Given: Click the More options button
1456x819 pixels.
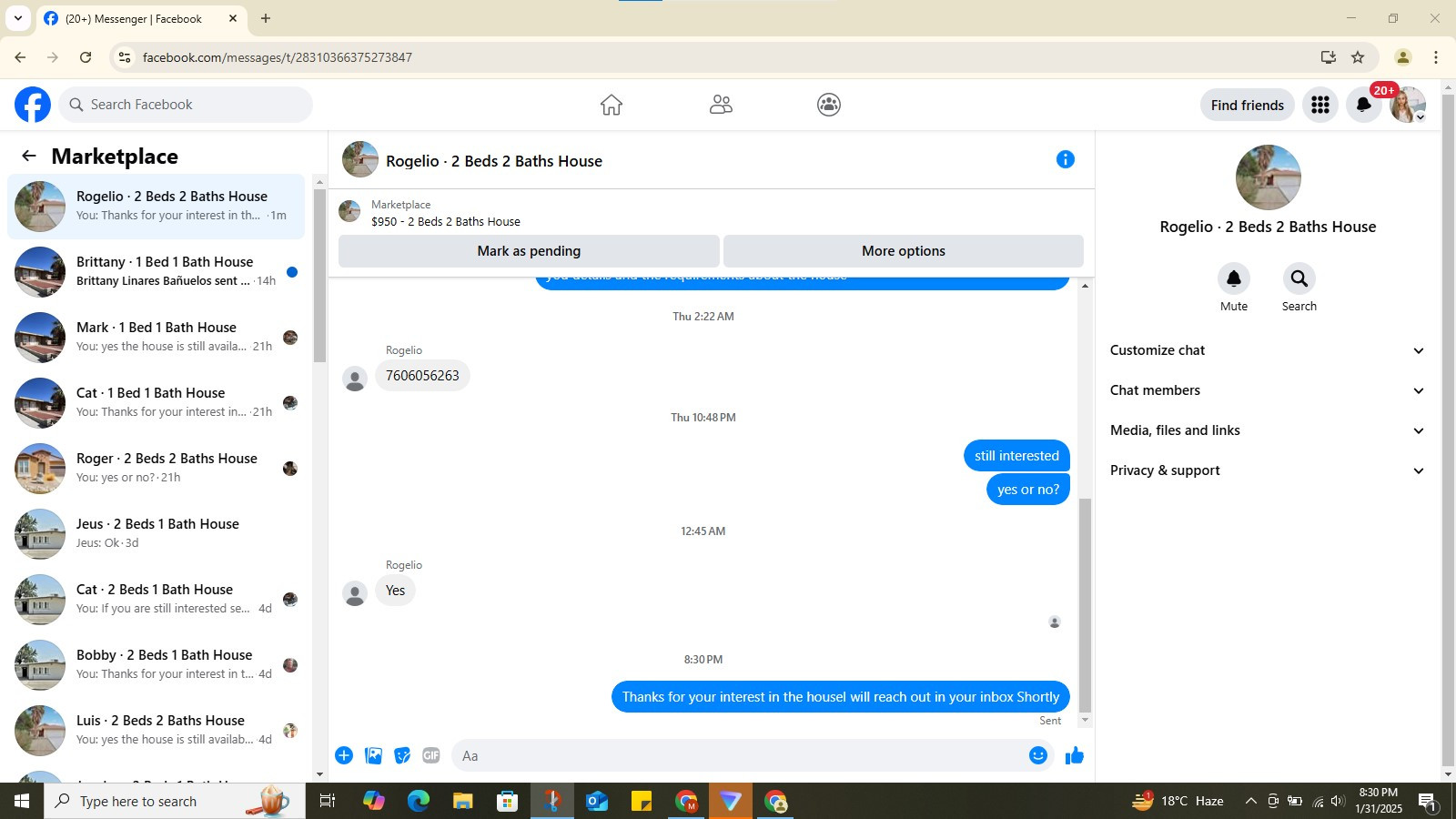Looking at the screenshot, I should point(904,251).
